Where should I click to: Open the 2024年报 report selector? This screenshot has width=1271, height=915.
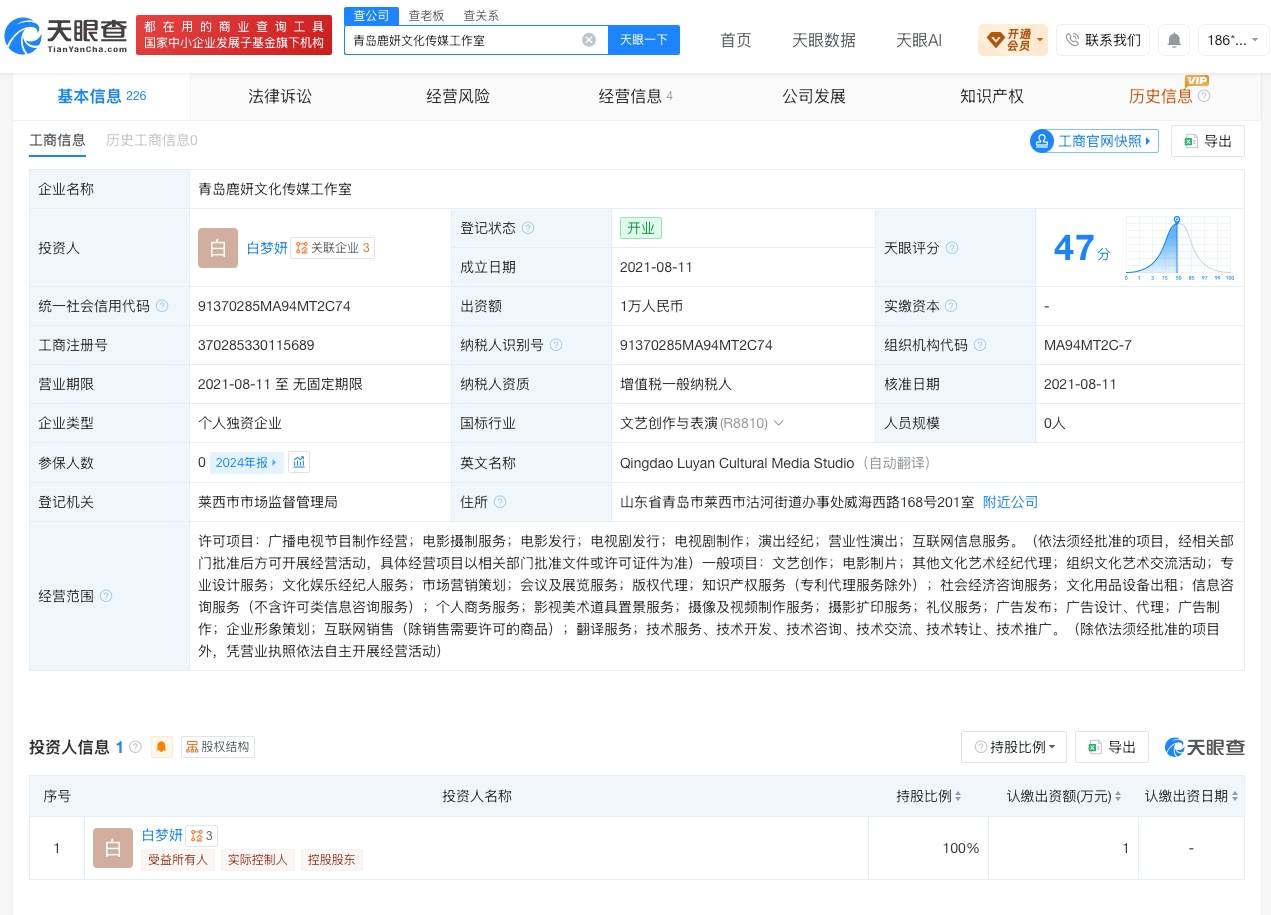[247, 462]
